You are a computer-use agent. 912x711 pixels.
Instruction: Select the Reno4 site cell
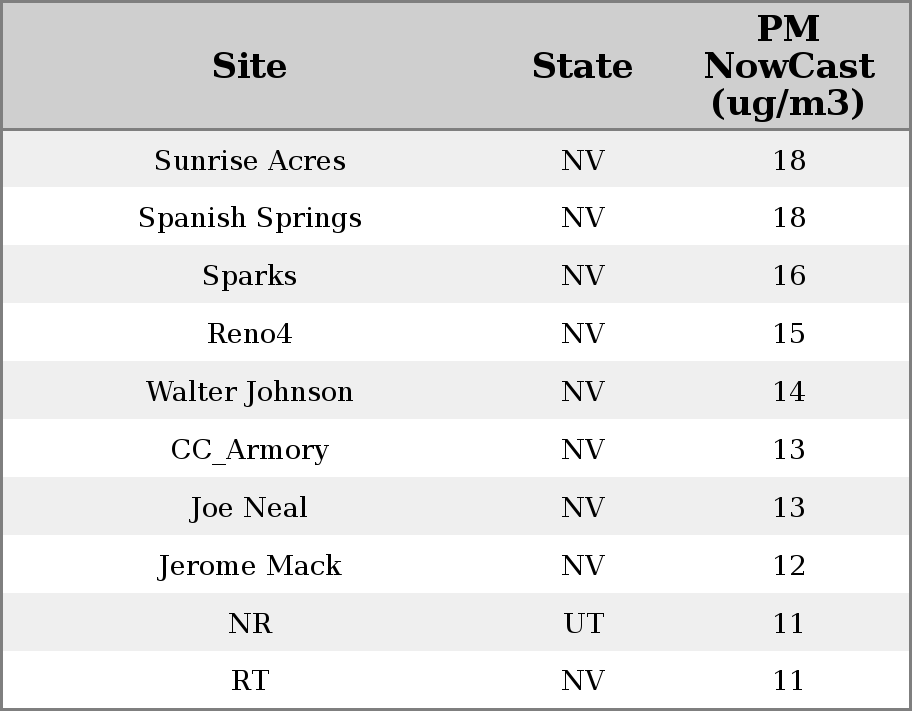click(x=250, y=334)
